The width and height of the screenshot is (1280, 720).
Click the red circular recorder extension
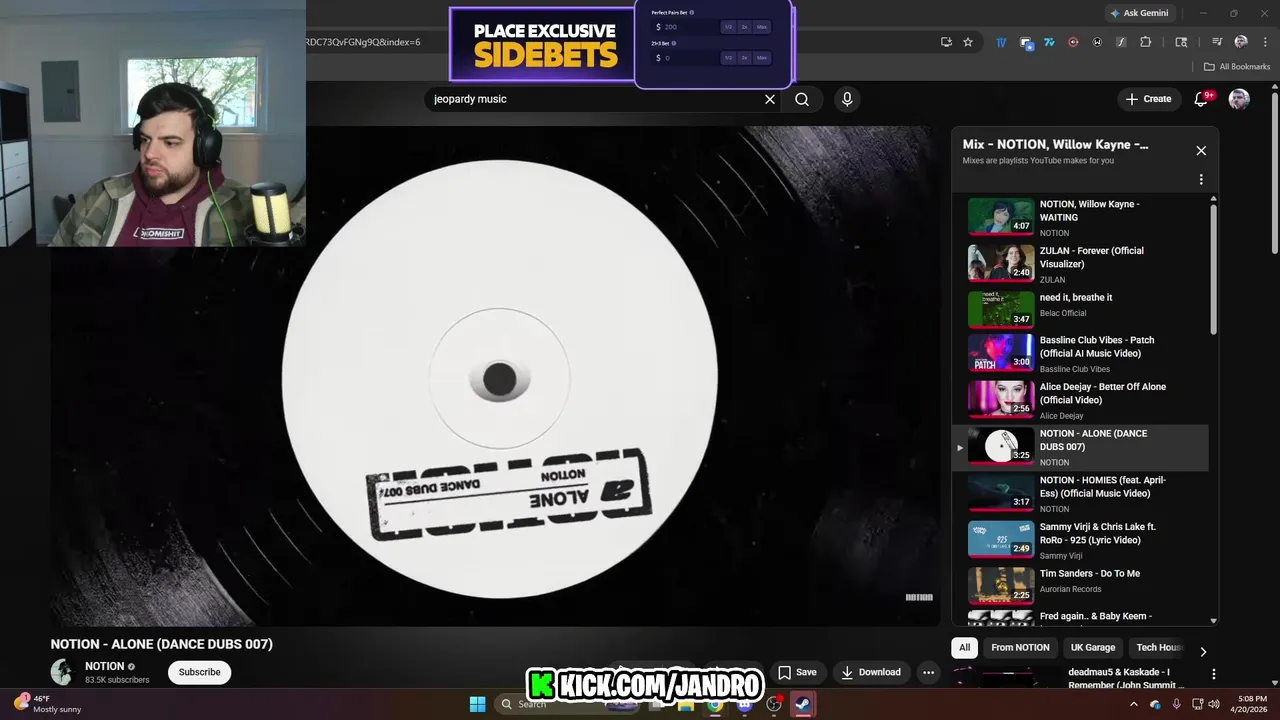[x=1073, y=42]
